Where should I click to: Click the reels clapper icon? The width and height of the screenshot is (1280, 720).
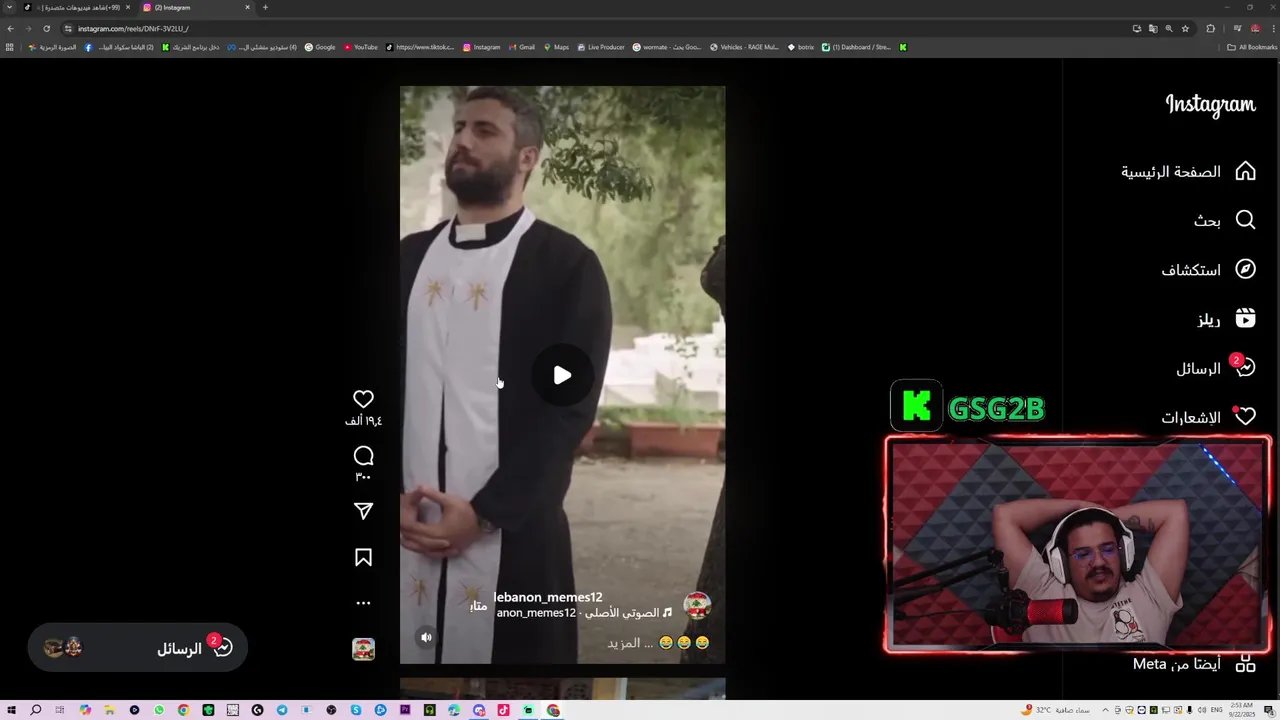pyautogui.click(x=1245, y=319)
